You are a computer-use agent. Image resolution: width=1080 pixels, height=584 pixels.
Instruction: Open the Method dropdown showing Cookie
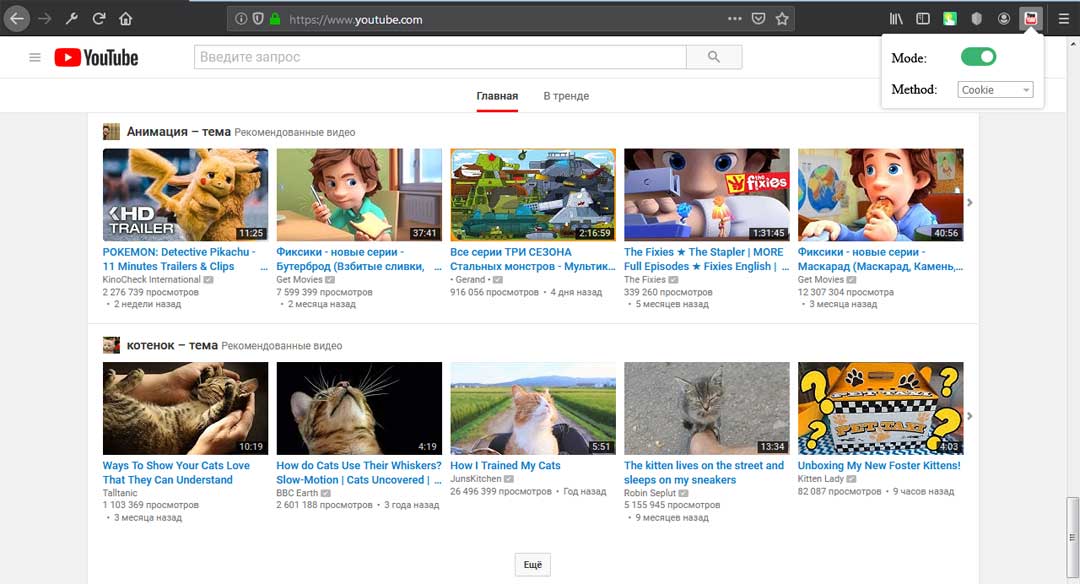[x=995, y=90]
